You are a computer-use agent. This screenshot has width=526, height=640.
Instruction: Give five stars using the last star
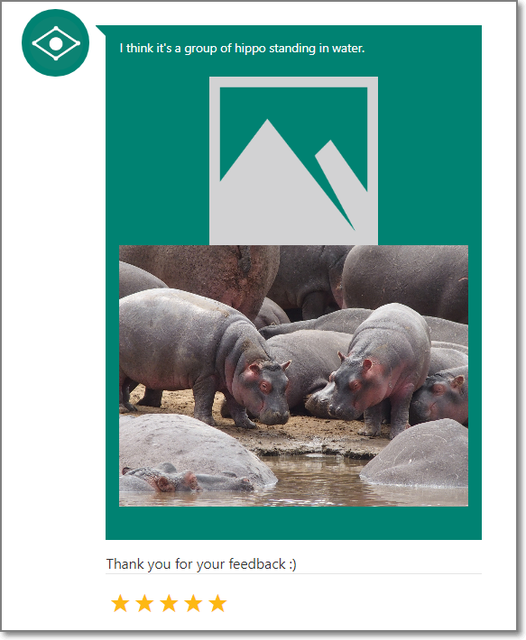coord(218,603)
